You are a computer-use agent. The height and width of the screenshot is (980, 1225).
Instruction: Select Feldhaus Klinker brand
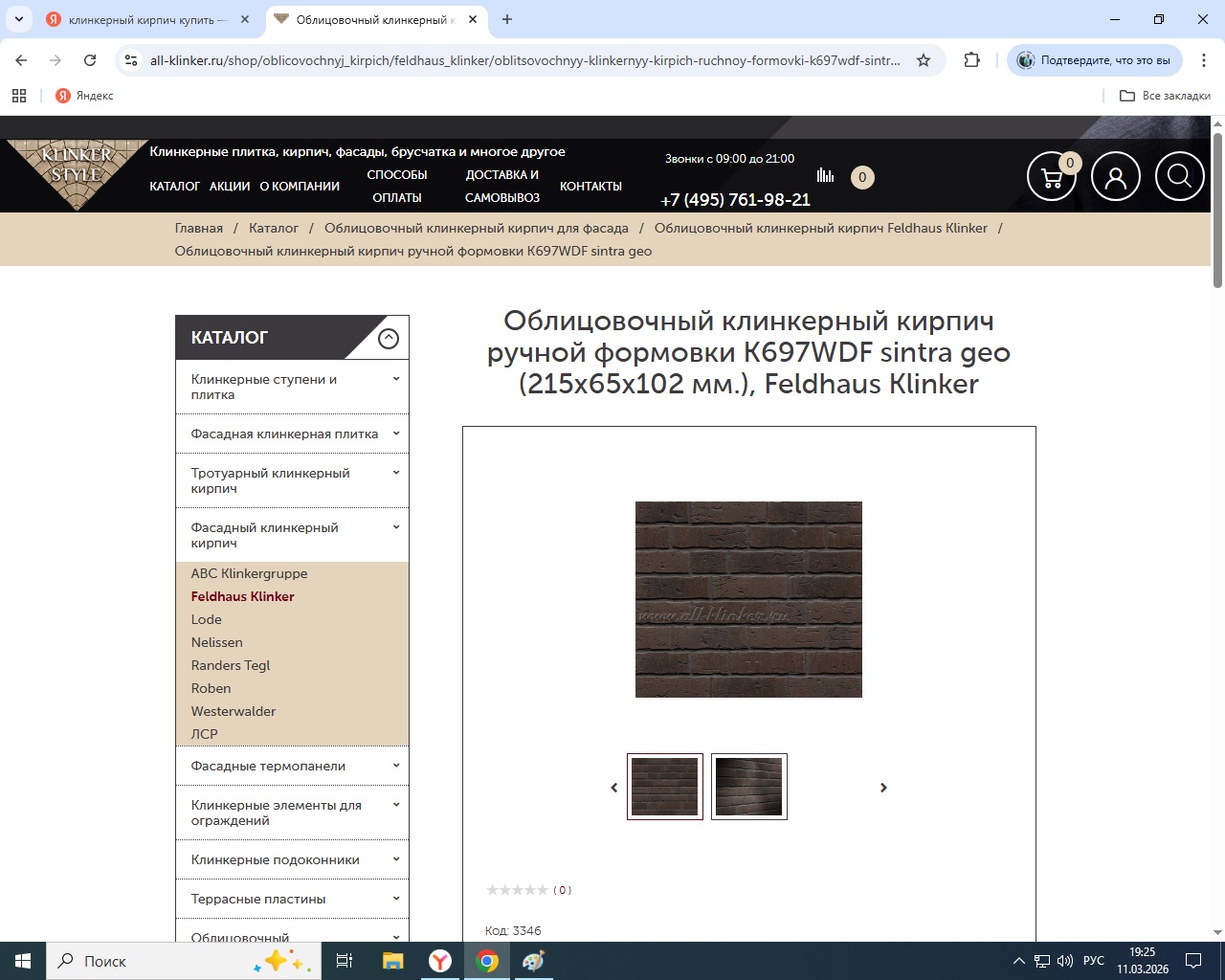coord(243,596)
